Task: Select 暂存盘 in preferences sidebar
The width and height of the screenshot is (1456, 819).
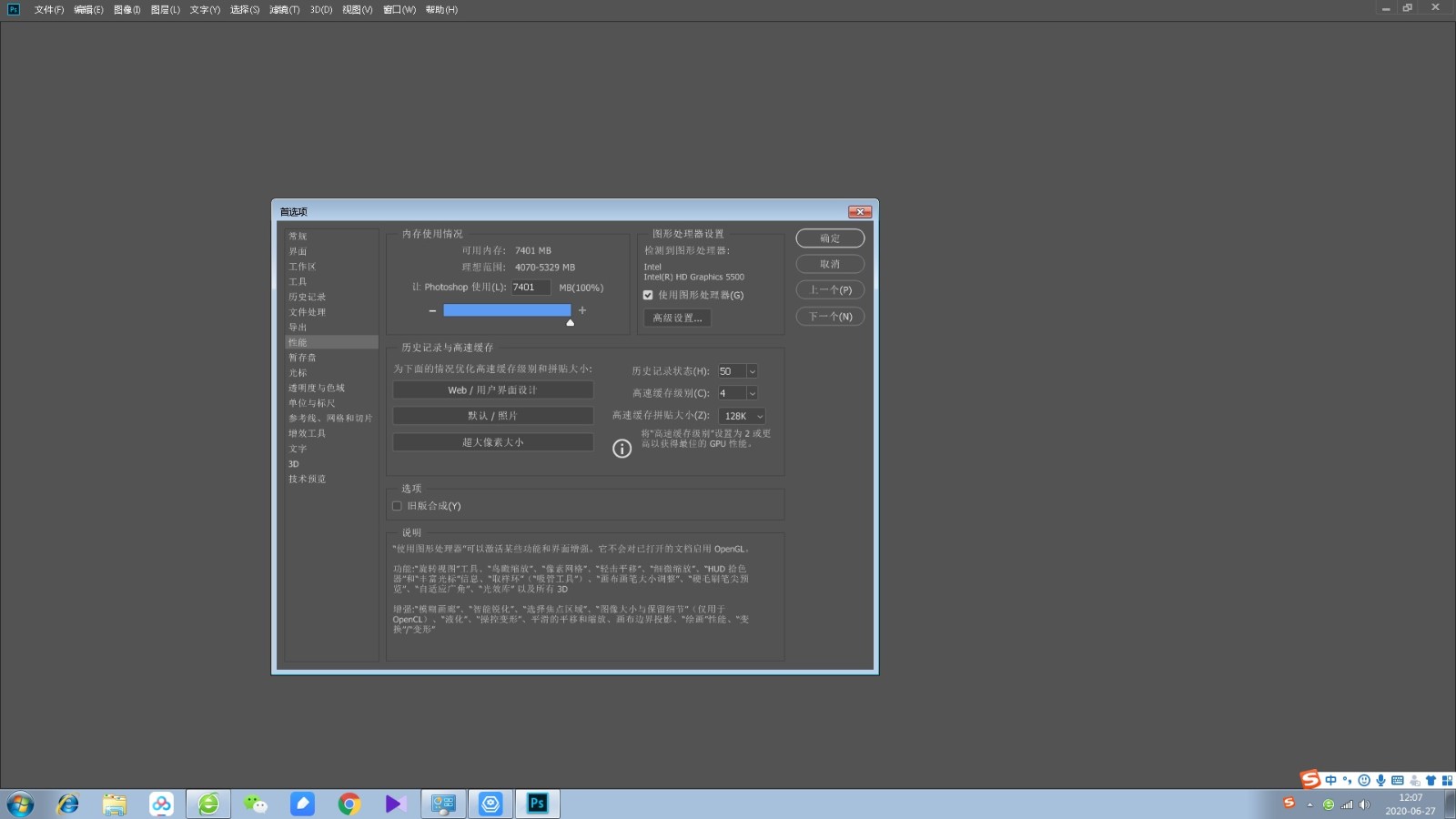Action: tap(302, 358)
